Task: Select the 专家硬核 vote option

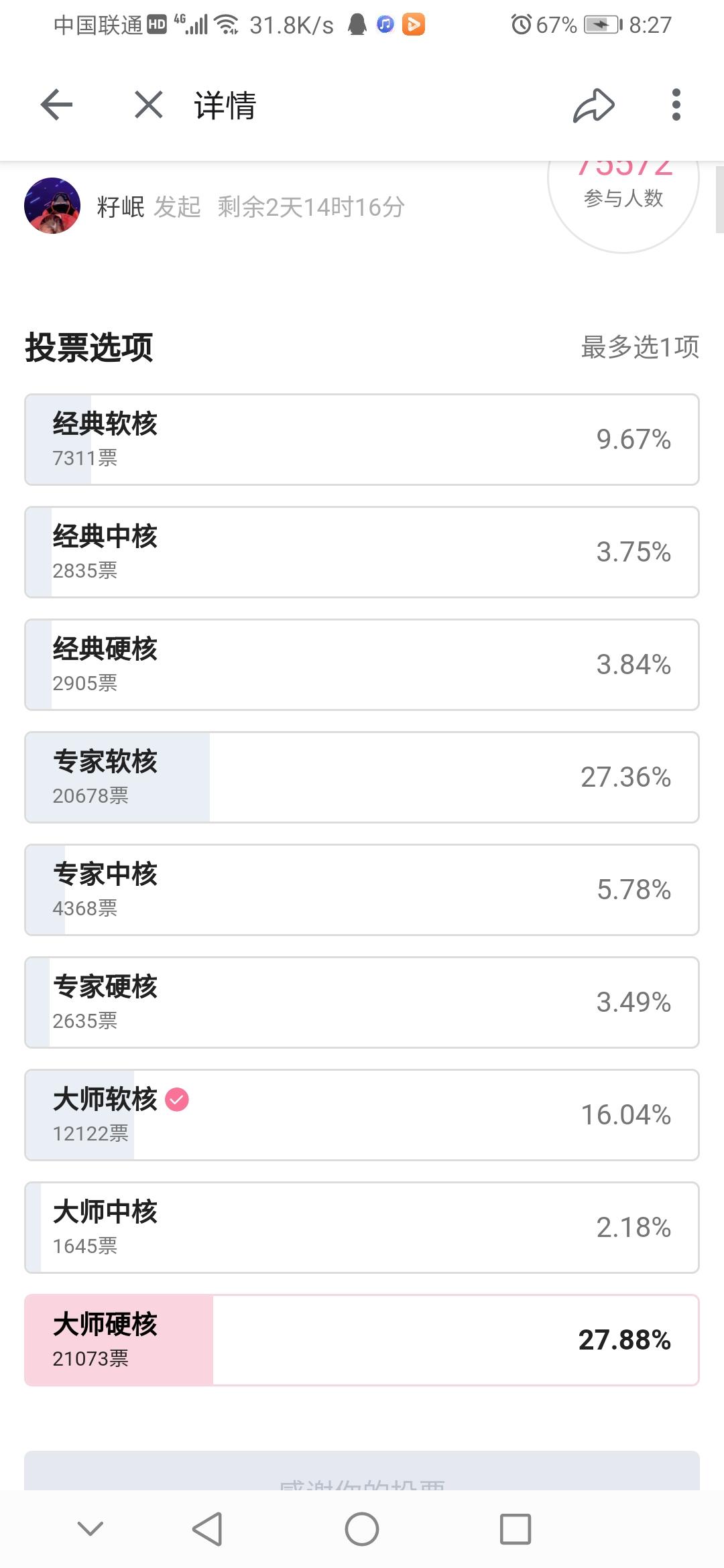Action: click(362, 1002)
